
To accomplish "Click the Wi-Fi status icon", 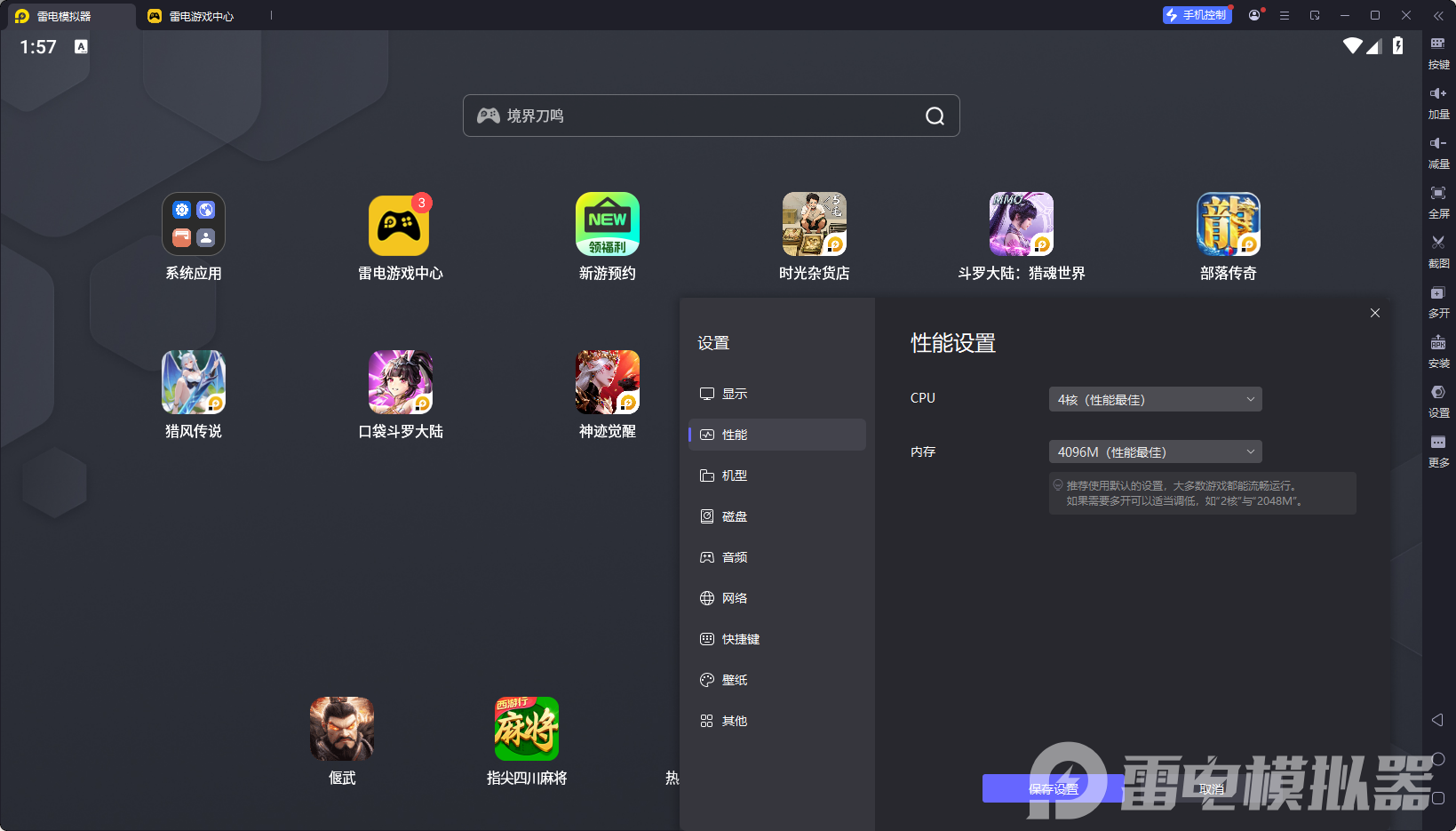I will (x=1353, y=46).
